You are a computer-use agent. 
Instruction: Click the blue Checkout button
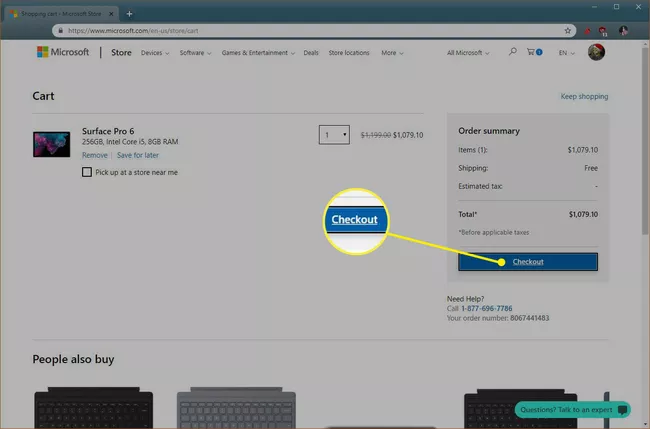pyautogui.click(x=528, y=262)
